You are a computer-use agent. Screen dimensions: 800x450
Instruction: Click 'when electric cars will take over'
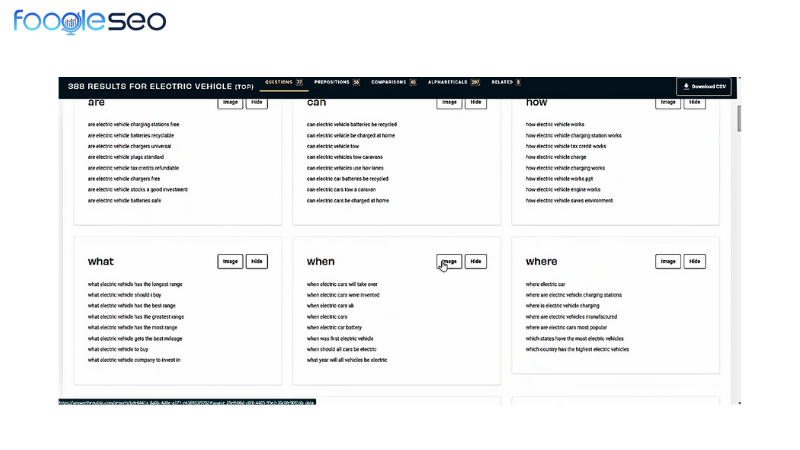point(342,284)
